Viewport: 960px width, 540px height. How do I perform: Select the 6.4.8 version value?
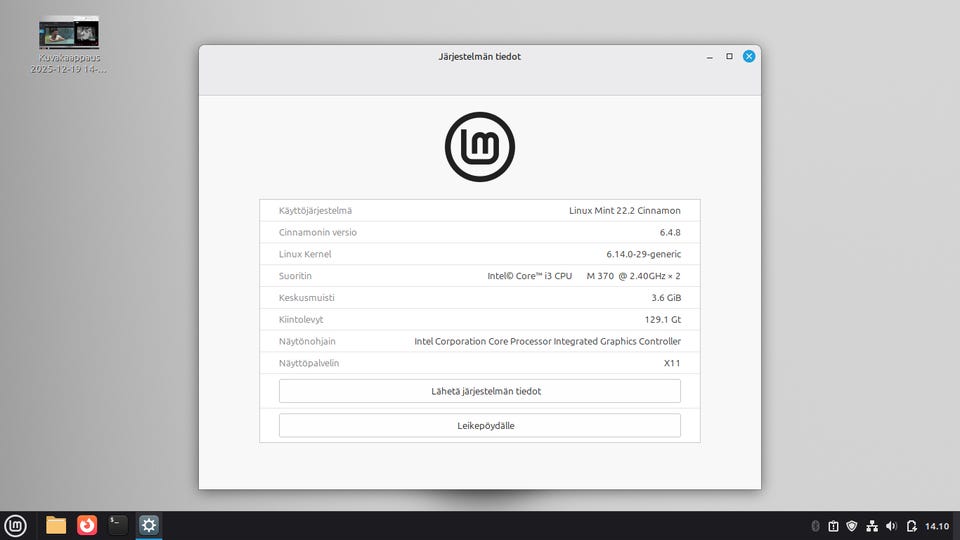click(670, 232)
